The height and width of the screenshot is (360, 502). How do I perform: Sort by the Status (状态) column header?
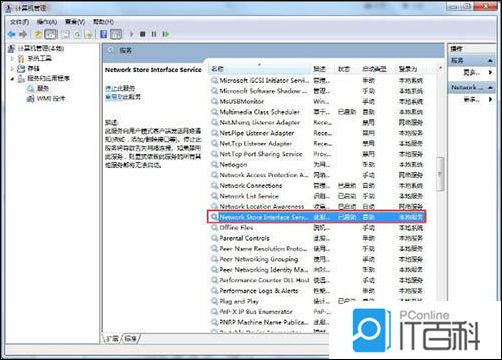347,69
